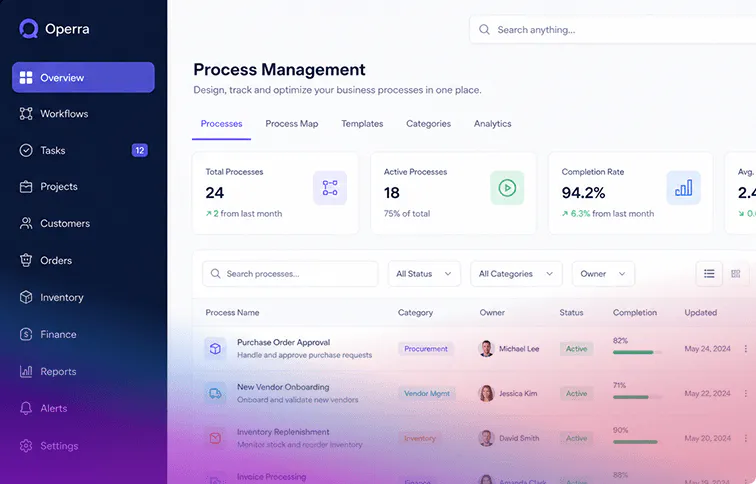Click the Category column header
Viewport: 756px width, 484px height.
[x=415, y=312]
